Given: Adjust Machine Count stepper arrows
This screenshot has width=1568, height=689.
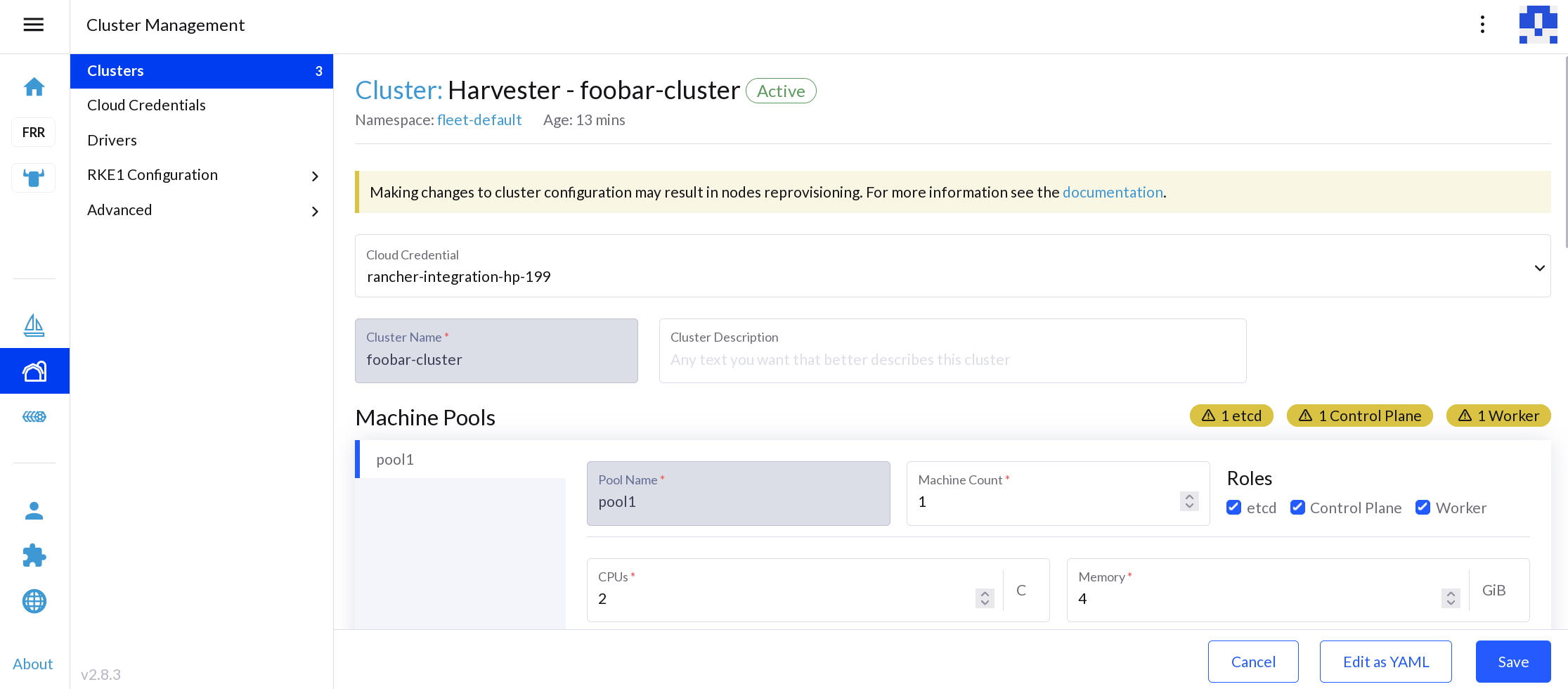Looking at the screenshot, I should [1189, 501].
